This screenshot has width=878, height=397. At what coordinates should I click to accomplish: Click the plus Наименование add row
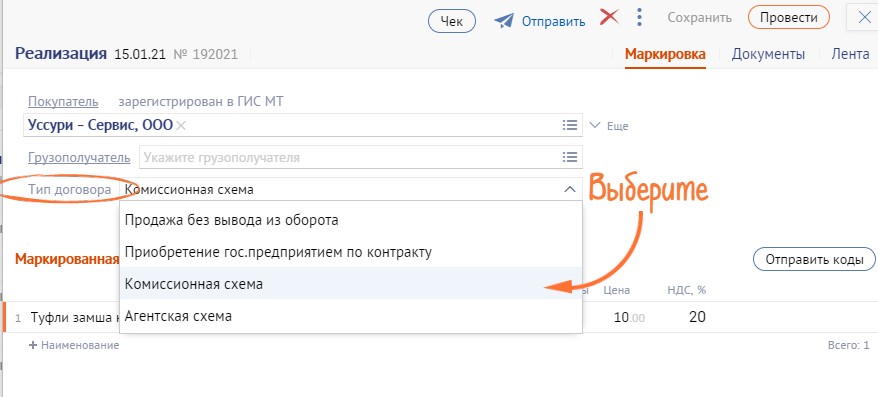click(74, 345)
